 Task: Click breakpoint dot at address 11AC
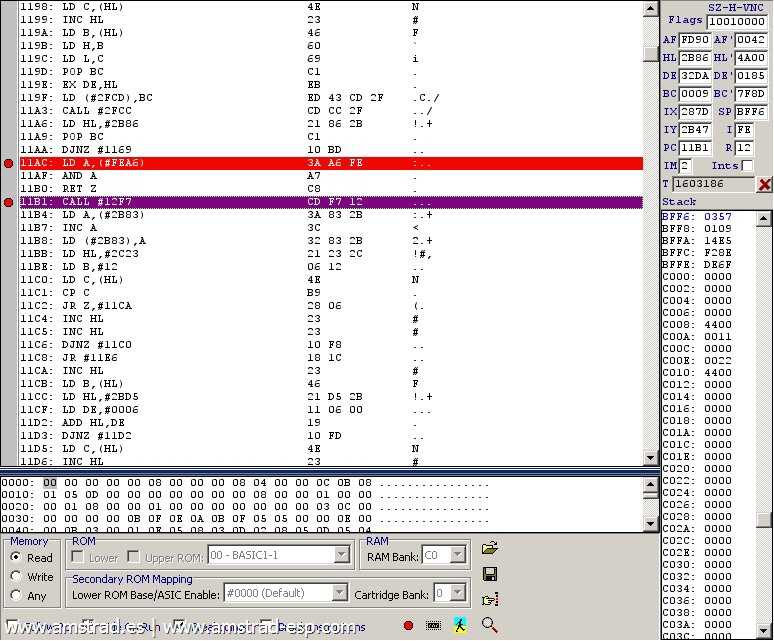point(9,163)
